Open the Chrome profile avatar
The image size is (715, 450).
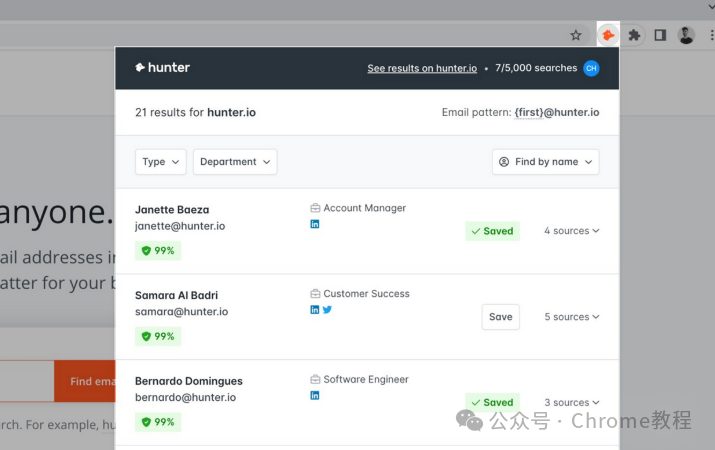686,35
